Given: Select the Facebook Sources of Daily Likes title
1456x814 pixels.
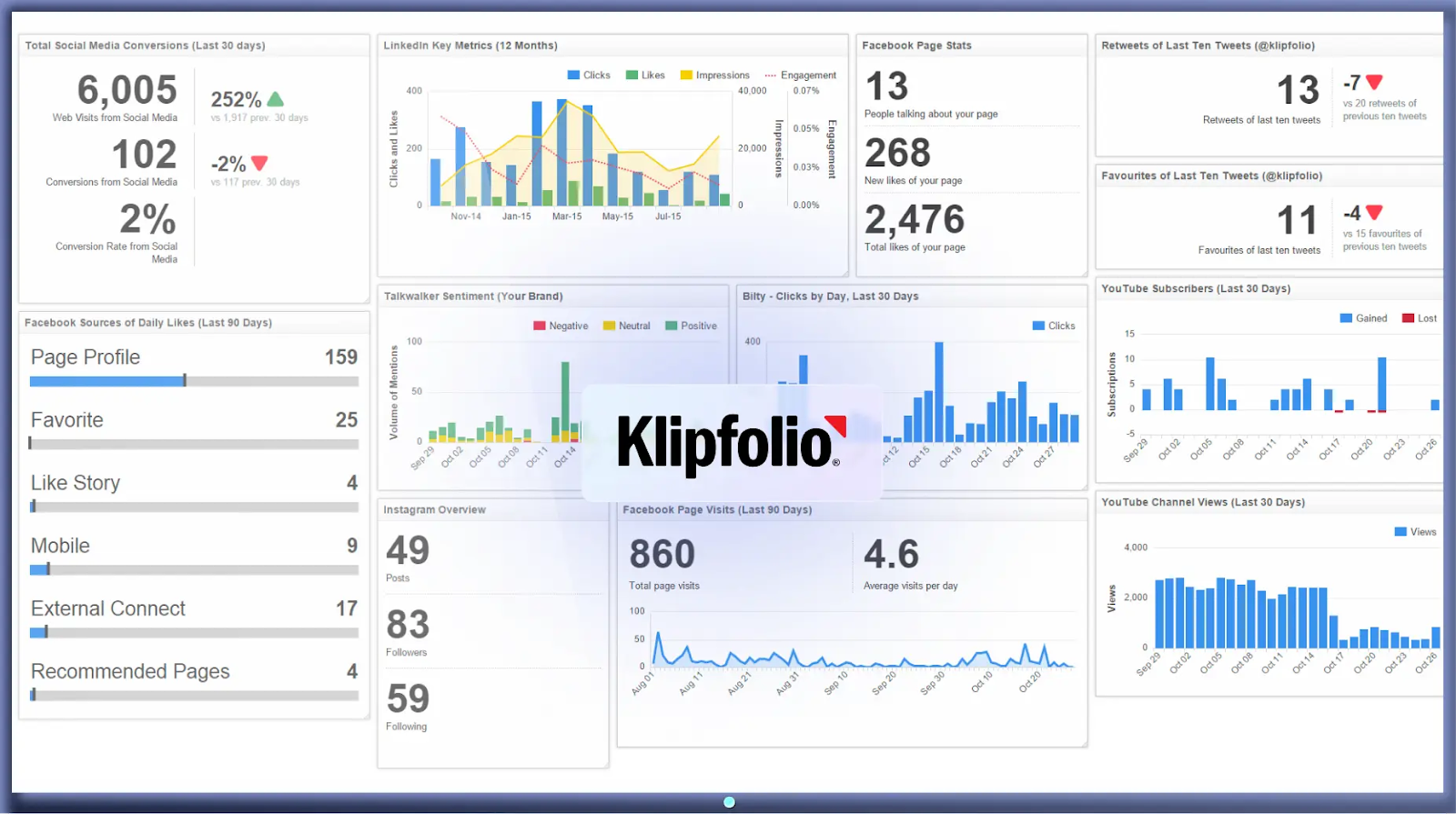Looking at the screenshot, I should coord(148,323).
